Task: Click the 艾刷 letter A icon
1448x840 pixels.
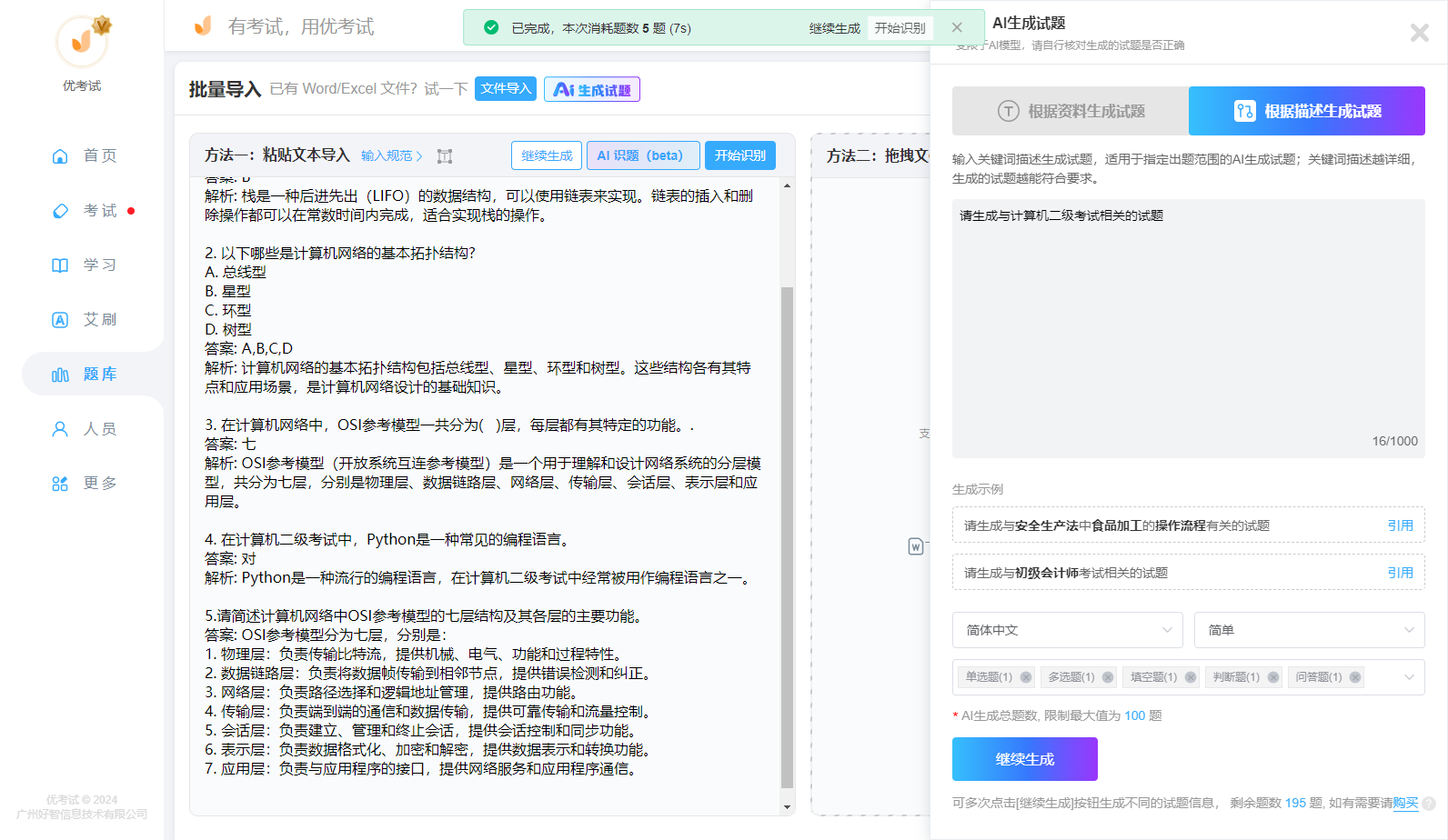Action: coord(60,320)
